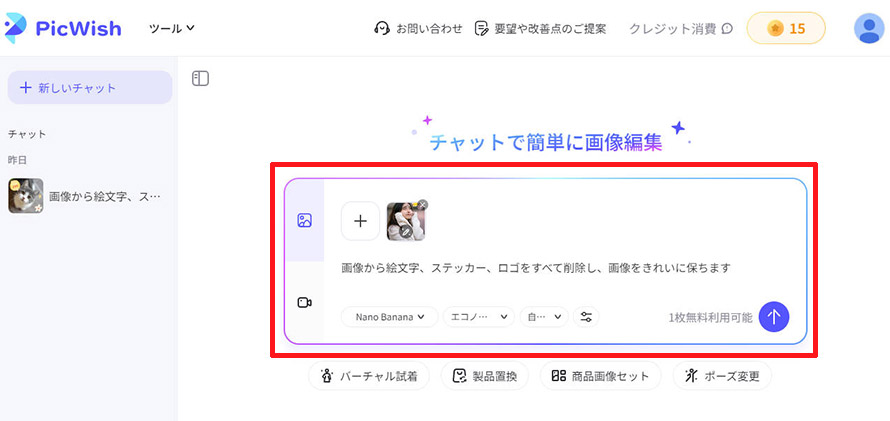
Task: Click the チャット section heading
Action: (x=27, y=134)
